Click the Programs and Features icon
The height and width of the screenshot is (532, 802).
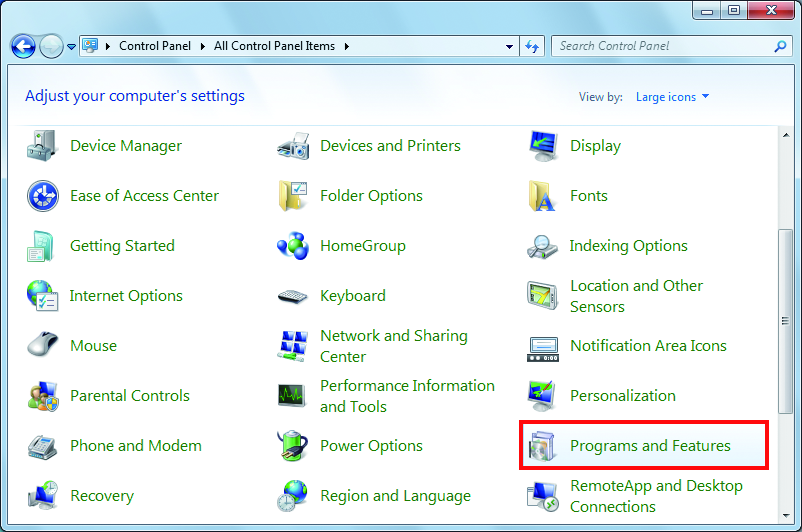(x=543, y=446)
